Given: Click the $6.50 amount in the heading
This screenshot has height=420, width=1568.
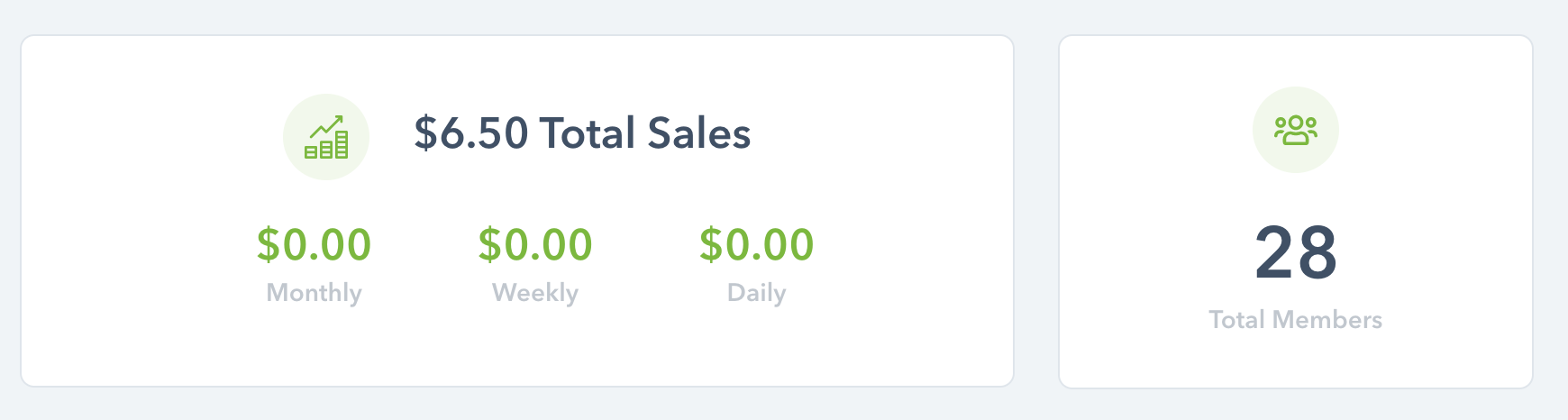Looking at the screenshot, I should click(470, 133).
